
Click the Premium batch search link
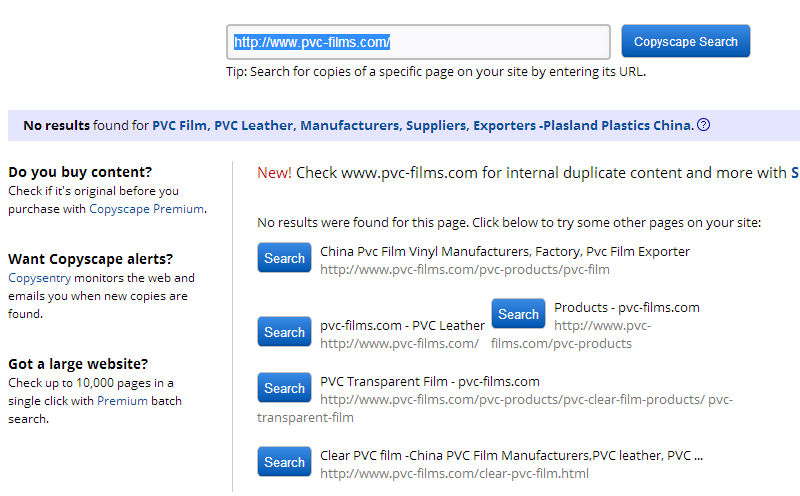tap(122, 401)
